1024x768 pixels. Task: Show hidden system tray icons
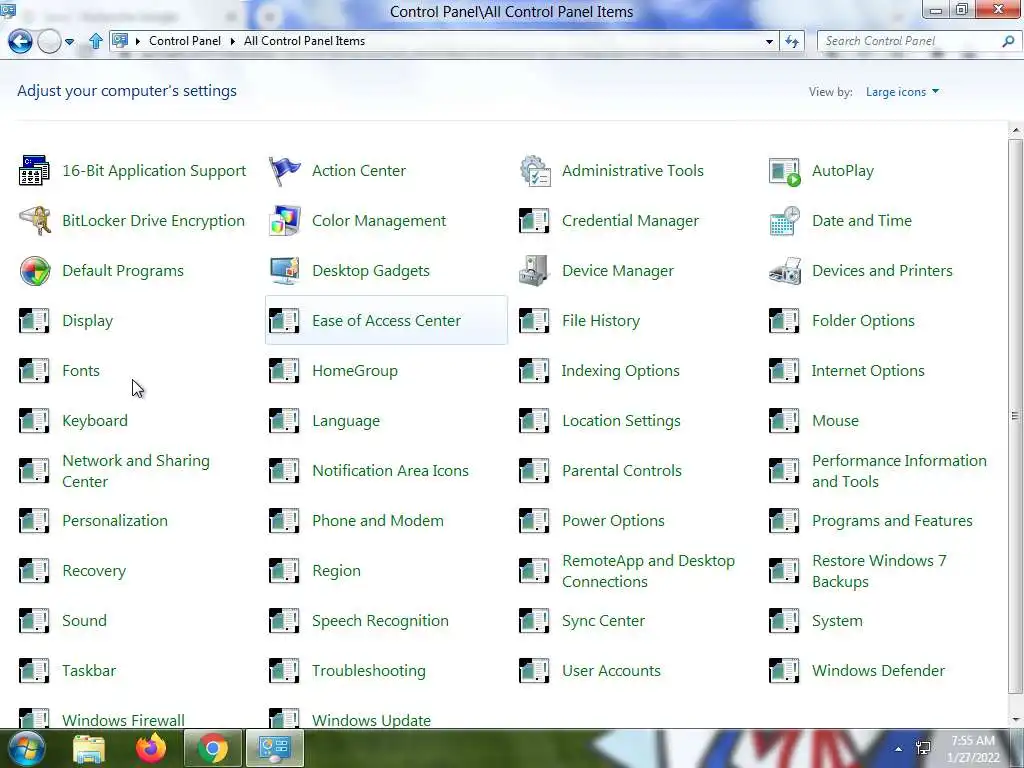[x=899, y=749]
